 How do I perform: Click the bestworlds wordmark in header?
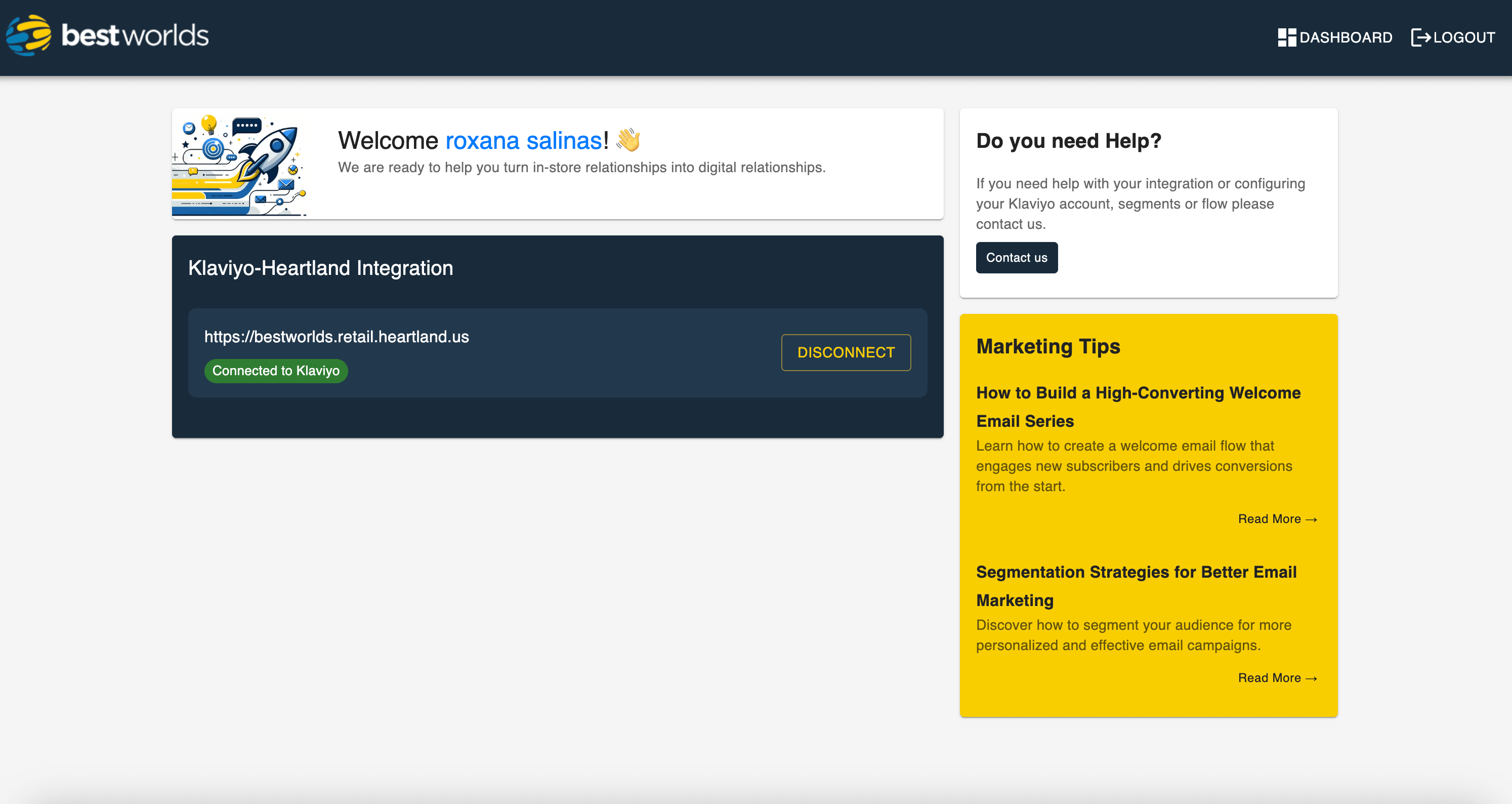click(x=136, y=35)
